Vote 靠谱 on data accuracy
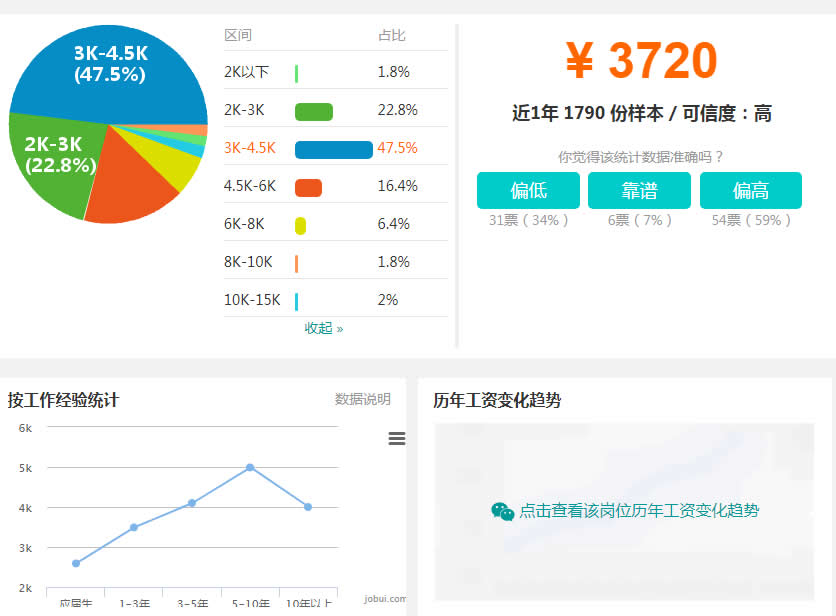 tap(639, 191)
